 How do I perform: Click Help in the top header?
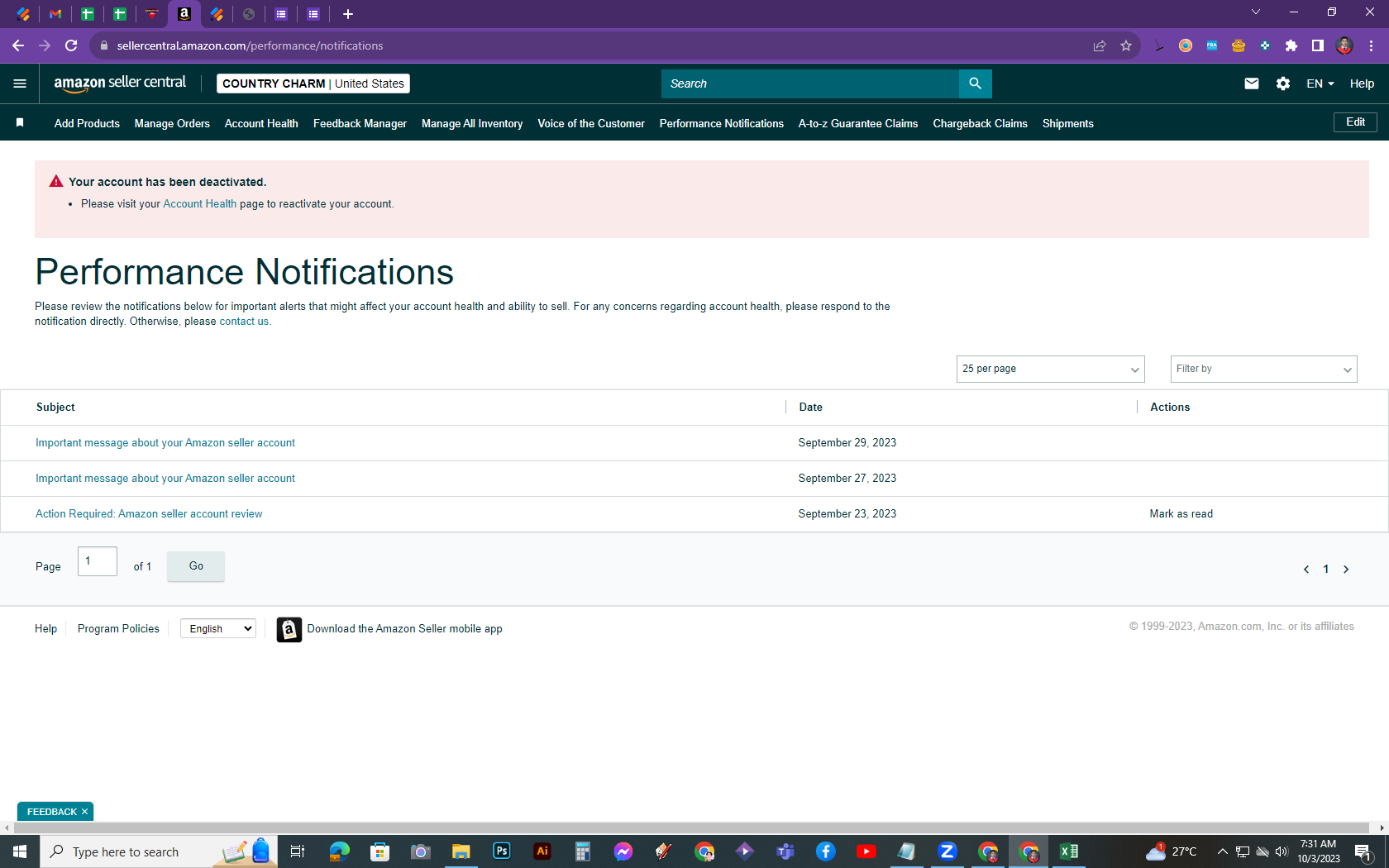click(x=1362, y=83)
